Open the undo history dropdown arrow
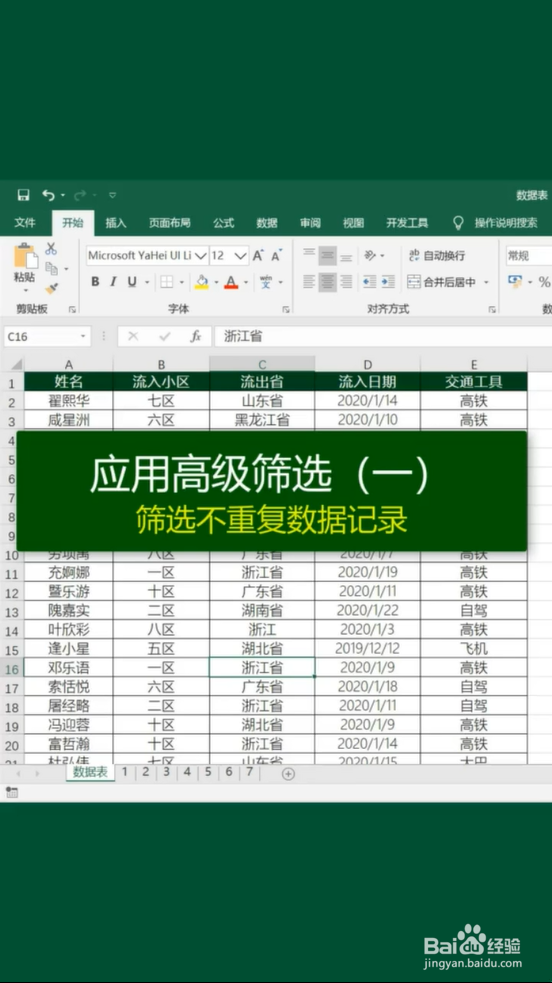Viewport: 552px width, 983px height. click(x=63, y=196)
